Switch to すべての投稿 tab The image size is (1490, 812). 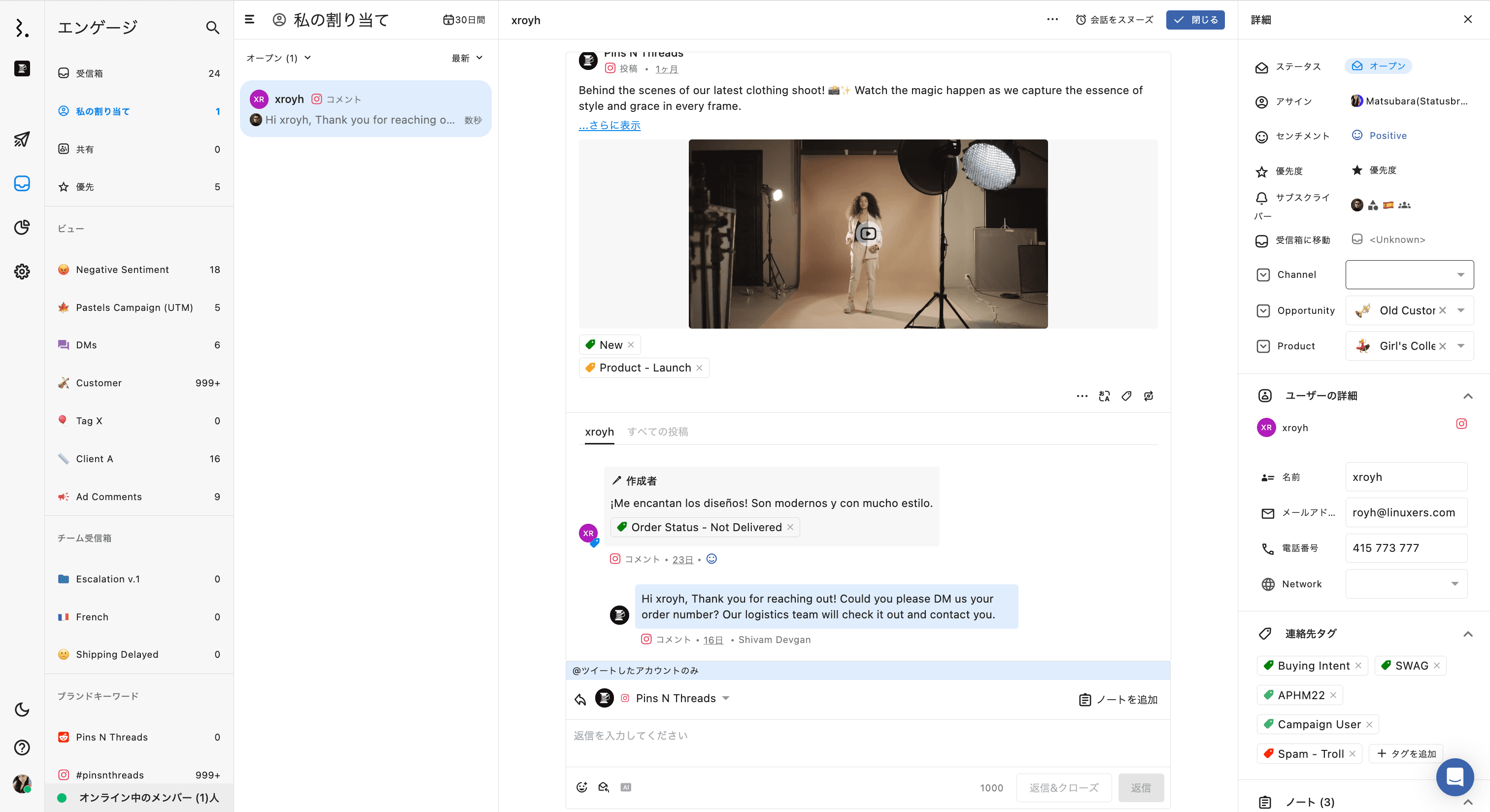pos(658,432)
